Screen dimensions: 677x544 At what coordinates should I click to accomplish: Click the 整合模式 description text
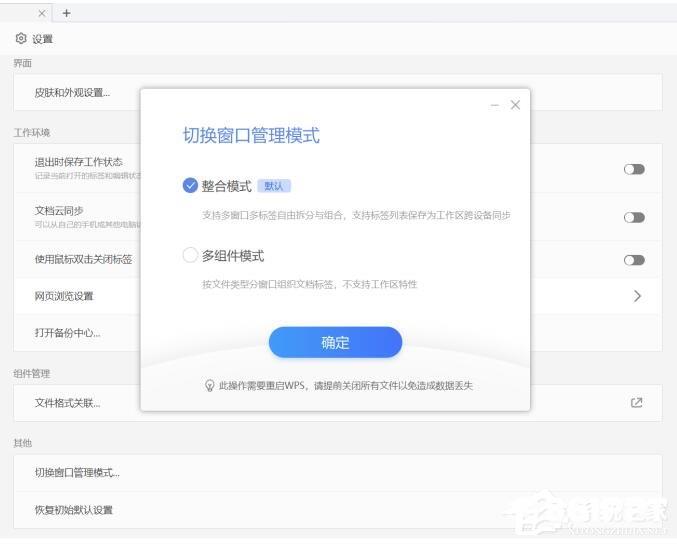[x=356, y=215]
